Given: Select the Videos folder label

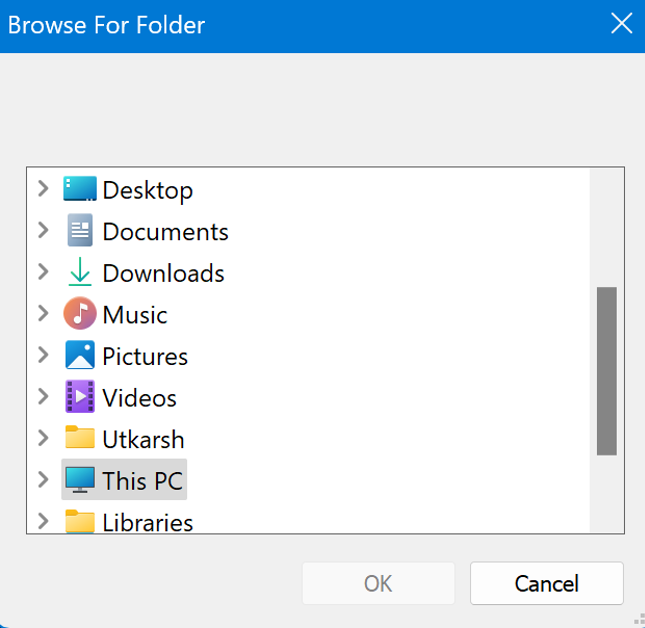Looking at the screenshot, I should (x=139, y=398).
